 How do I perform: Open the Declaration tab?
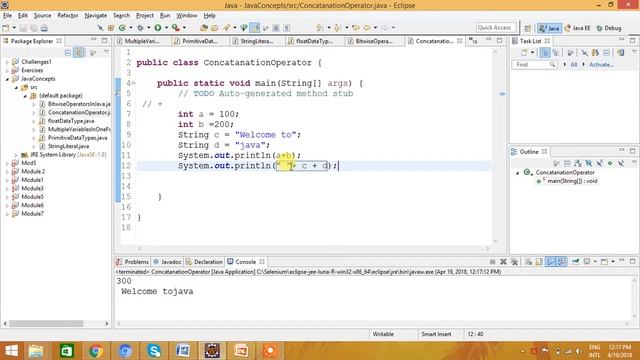click(x=204, y=262)
